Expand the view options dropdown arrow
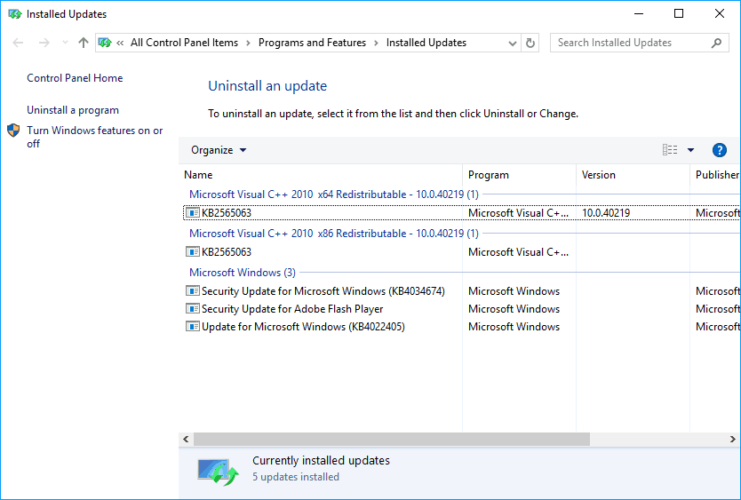The width and height of the screenshot is (741, 500). pos(690,150)
